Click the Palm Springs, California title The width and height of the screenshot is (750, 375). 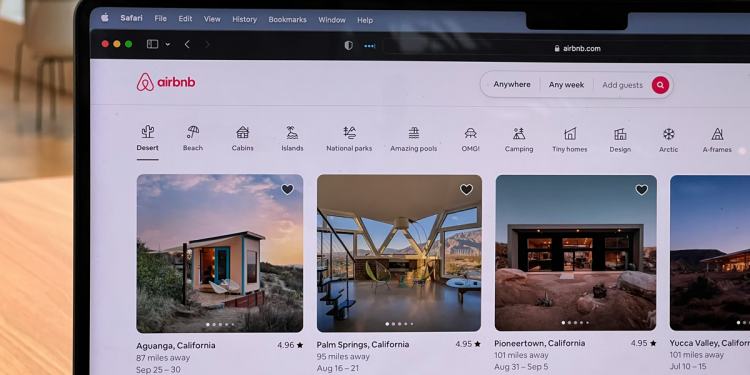click(363, 345)
